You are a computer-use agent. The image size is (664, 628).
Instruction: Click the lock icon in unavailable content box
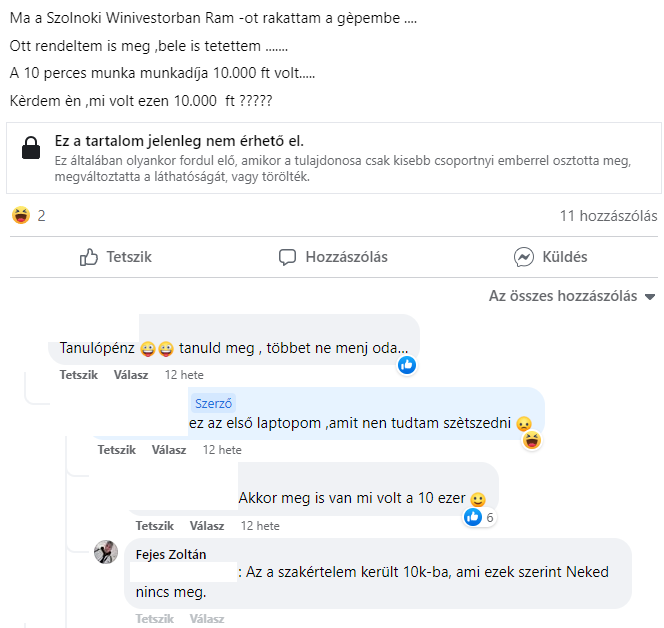[x=32, y=149]
